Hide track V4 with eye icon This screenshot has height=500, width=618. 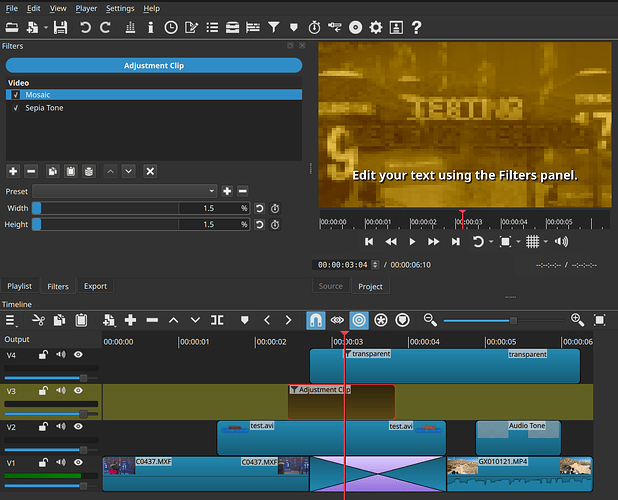coord(78,355)
